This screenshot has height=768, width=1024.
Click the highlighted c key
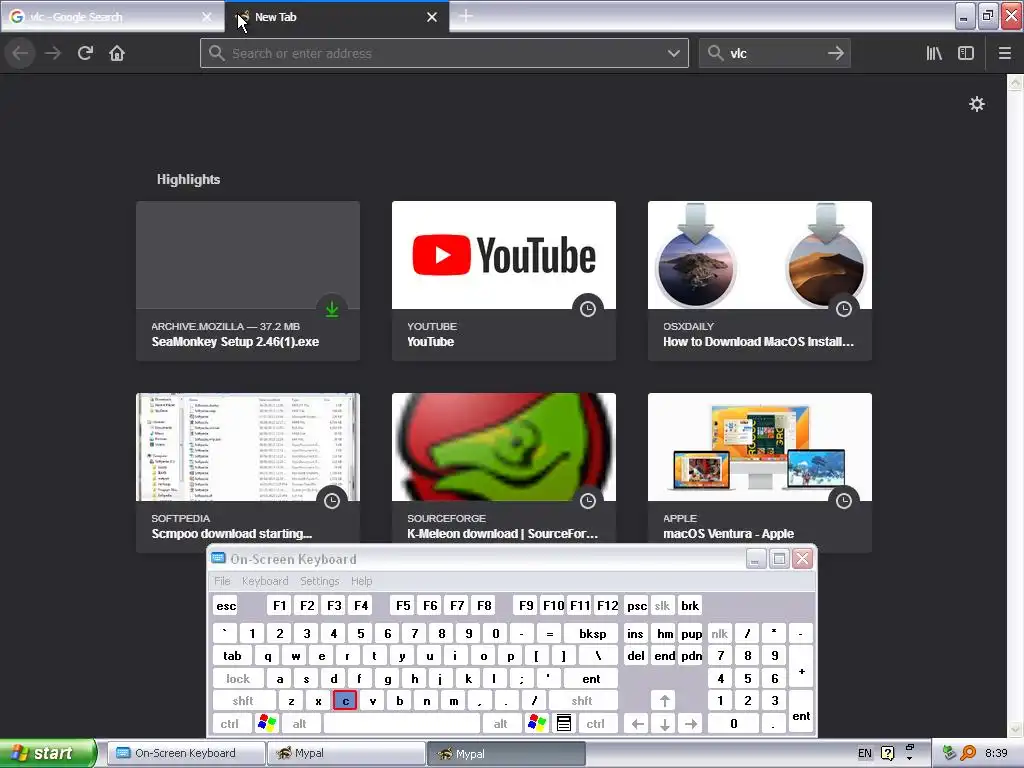[x=345, y=701]
